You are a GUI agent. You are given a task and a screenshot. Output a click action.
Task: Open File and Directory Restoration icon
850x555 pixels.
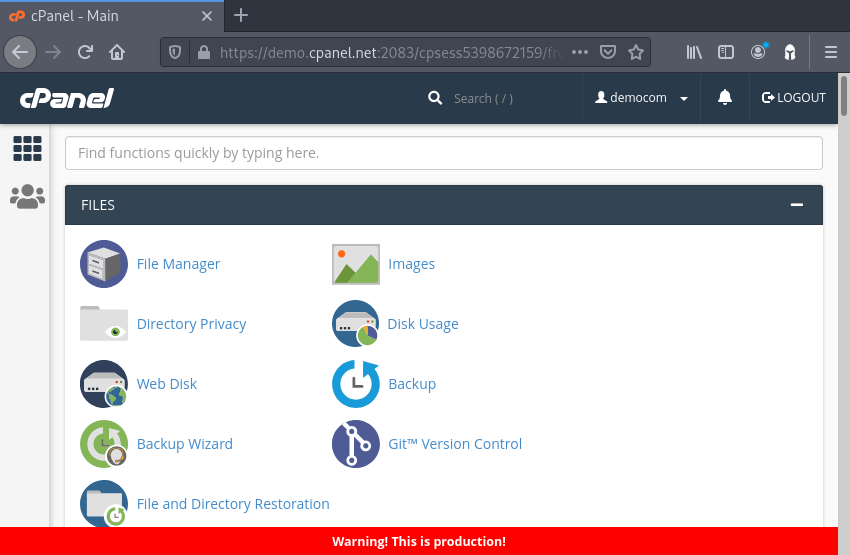pos(104,504)
